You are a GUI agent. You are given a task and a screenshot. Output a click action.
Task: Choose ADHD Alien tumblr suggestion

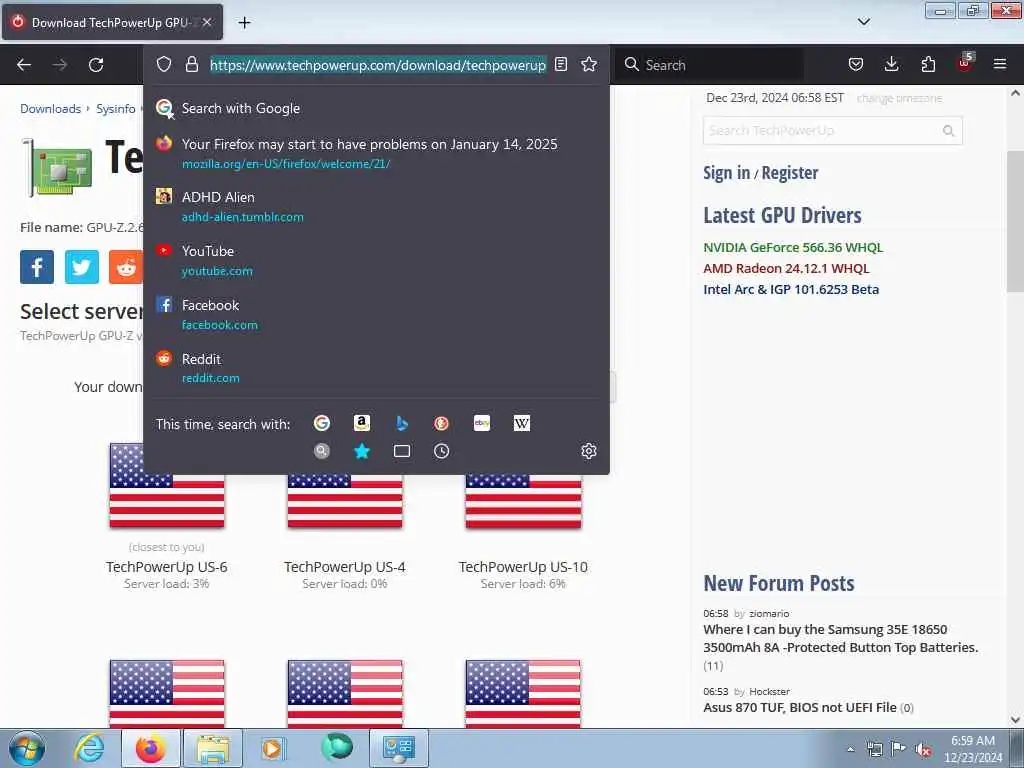376,206
